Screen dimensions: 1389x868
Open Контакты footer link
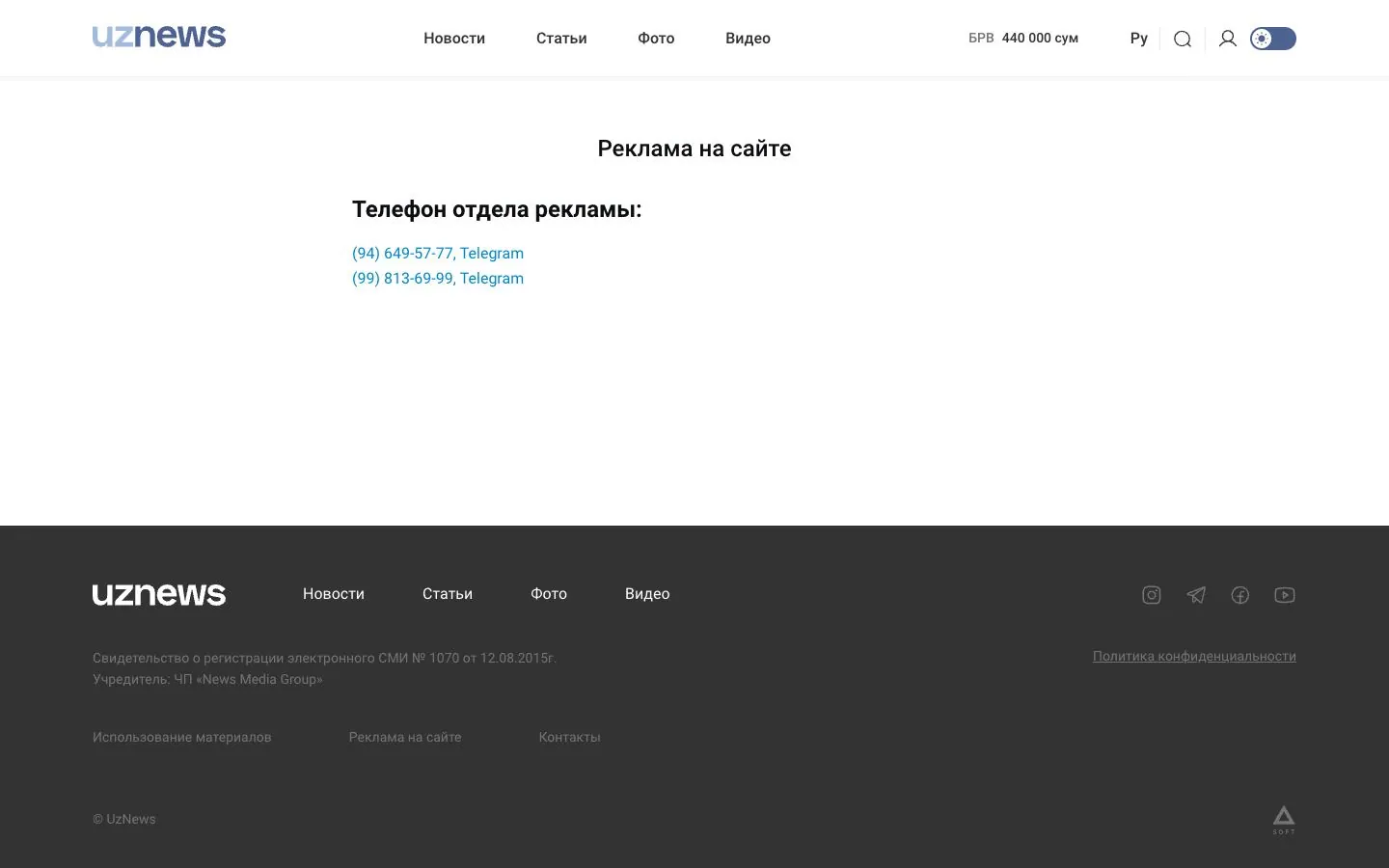tap(570, 737)
